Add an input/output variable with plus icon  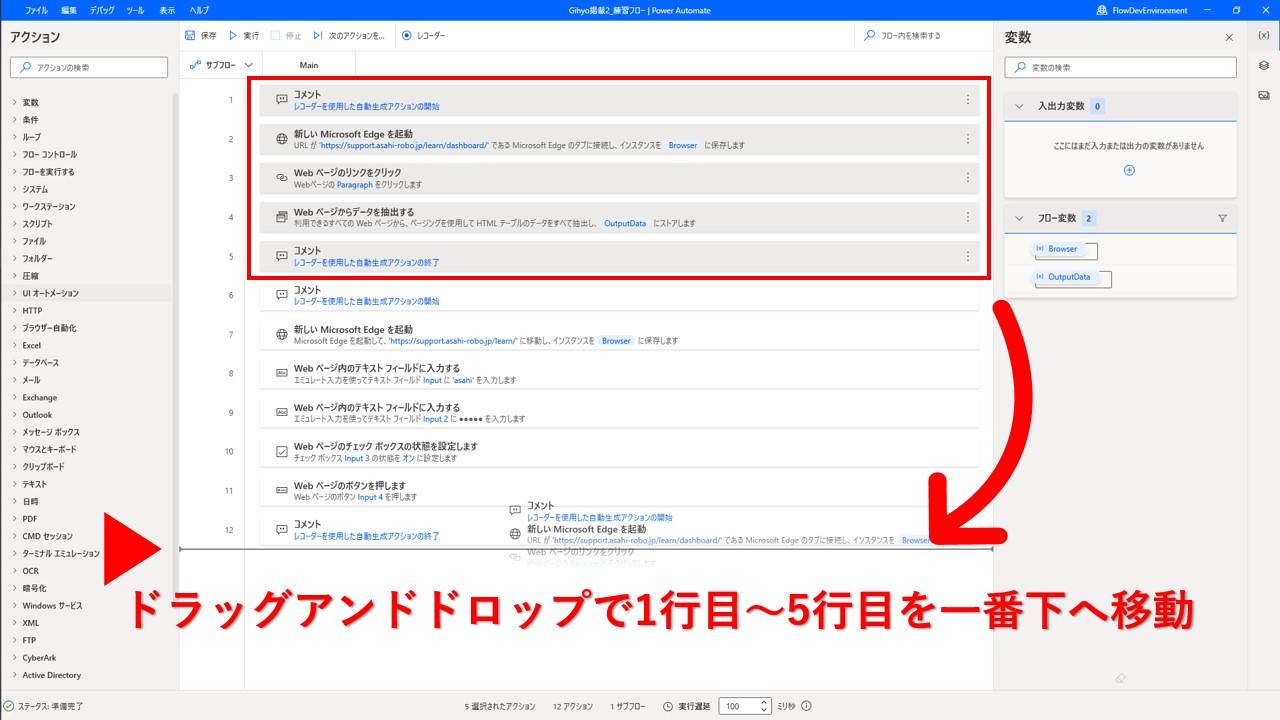click(x=1129, y=170)
